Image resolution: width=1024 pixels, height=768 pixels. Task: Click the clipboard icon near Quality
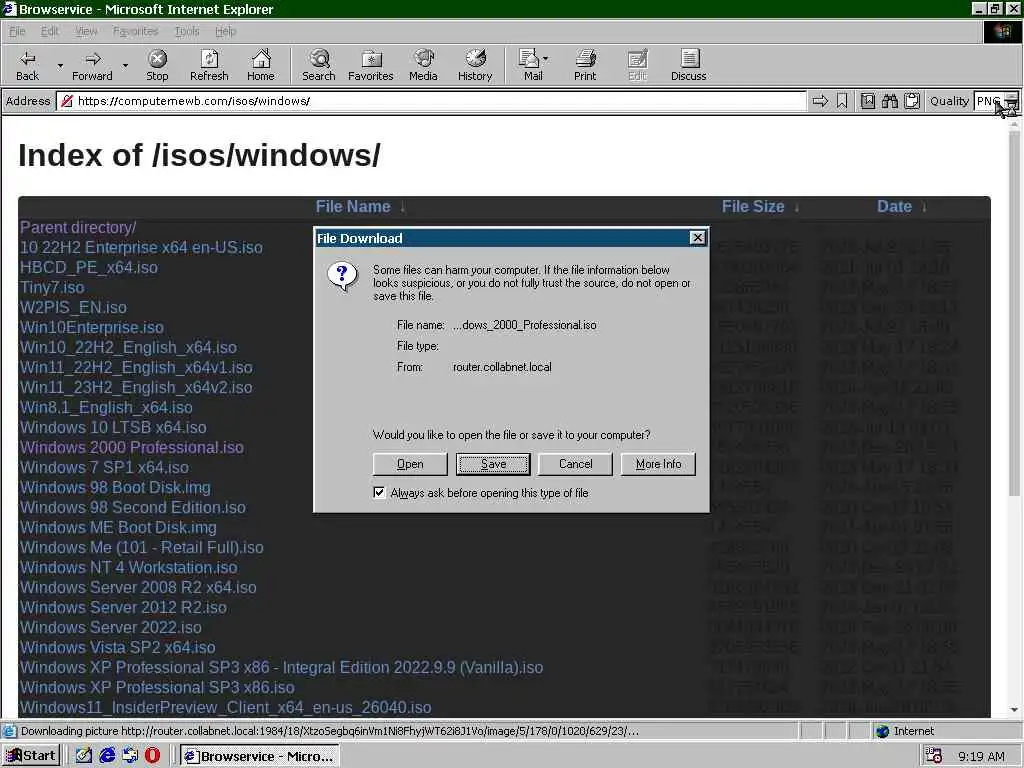tap(912, 101)
